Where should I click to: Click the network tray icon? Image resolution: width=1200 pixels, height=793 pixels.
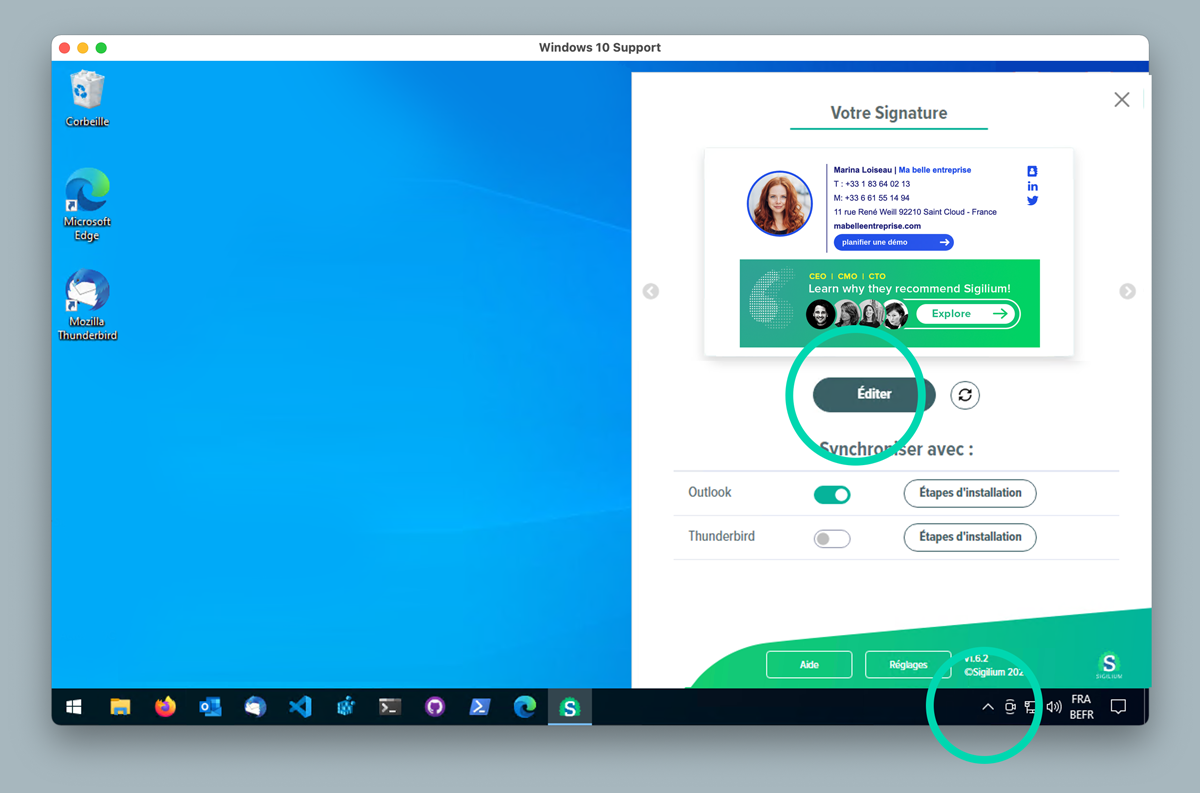(x=1031, y=707)
